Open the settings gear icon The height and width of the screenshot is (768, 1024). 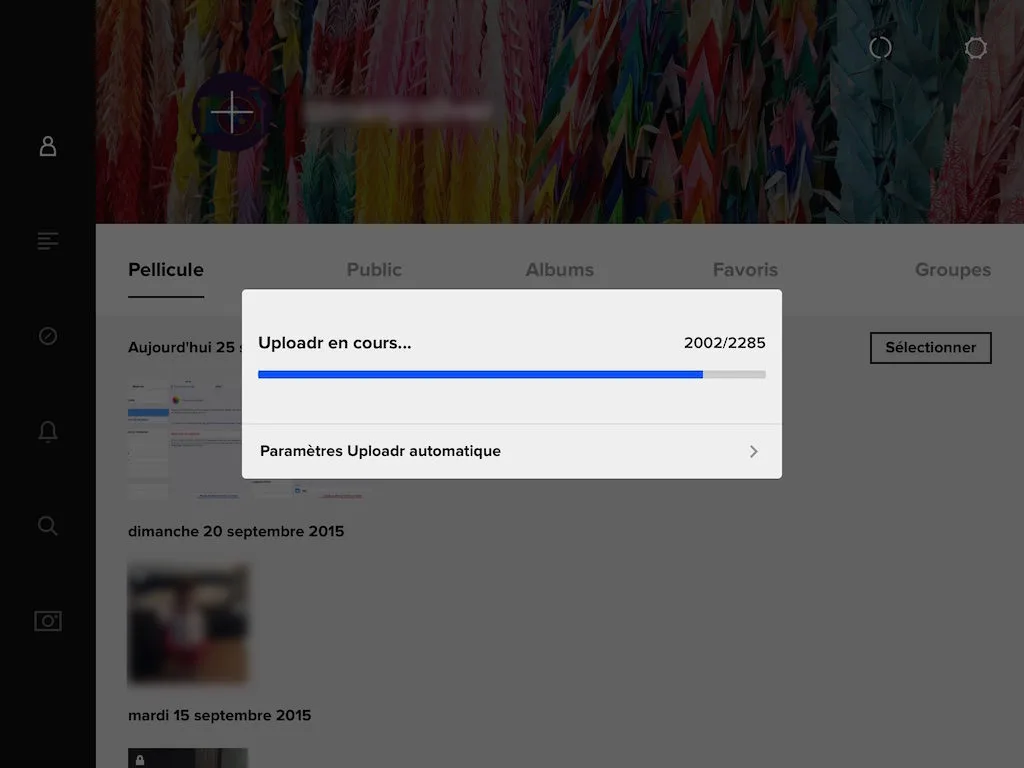pyautogui.click(x=976, y=48)
